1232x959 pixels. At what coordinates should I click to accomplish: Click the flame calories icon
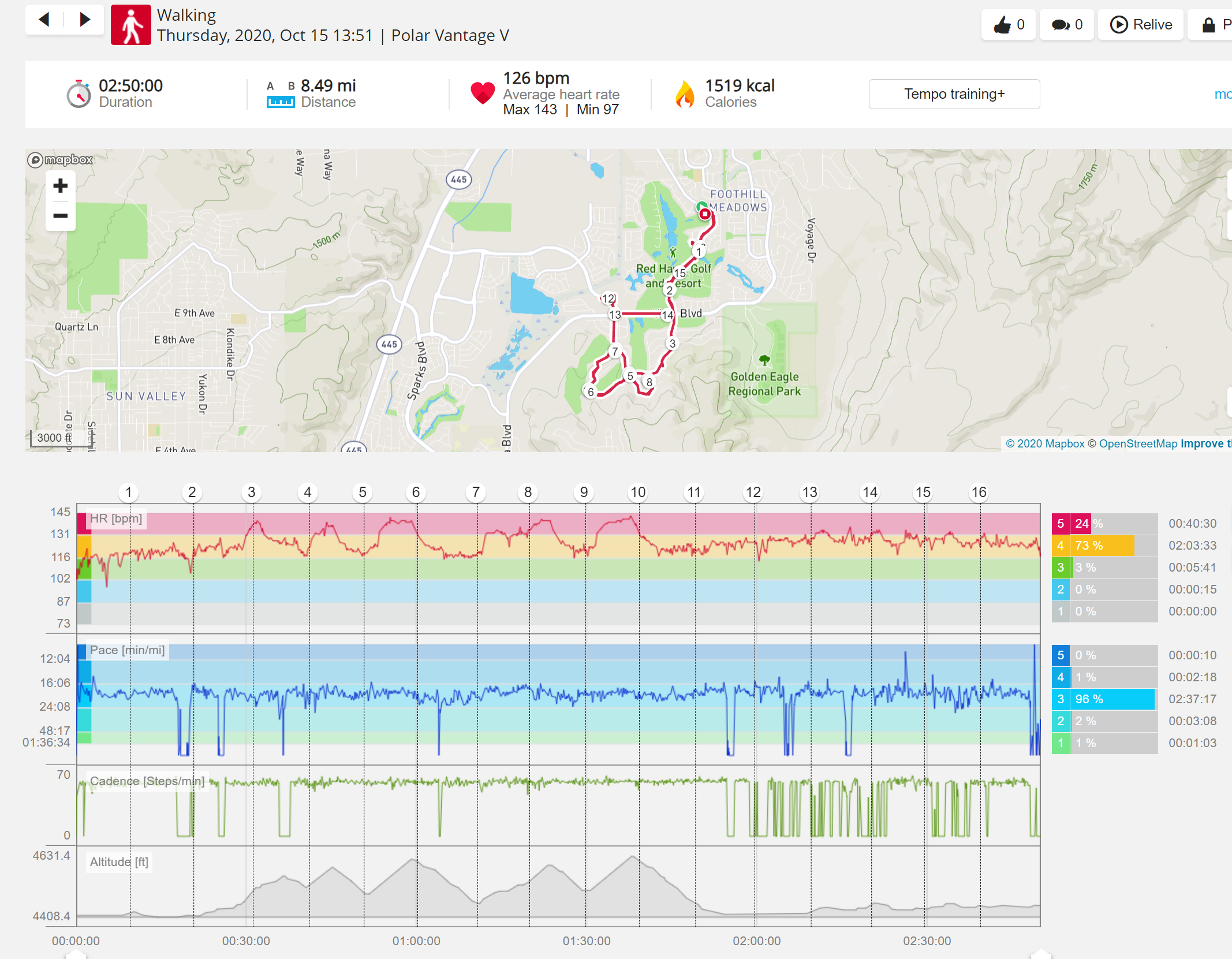tap(685, 94)
